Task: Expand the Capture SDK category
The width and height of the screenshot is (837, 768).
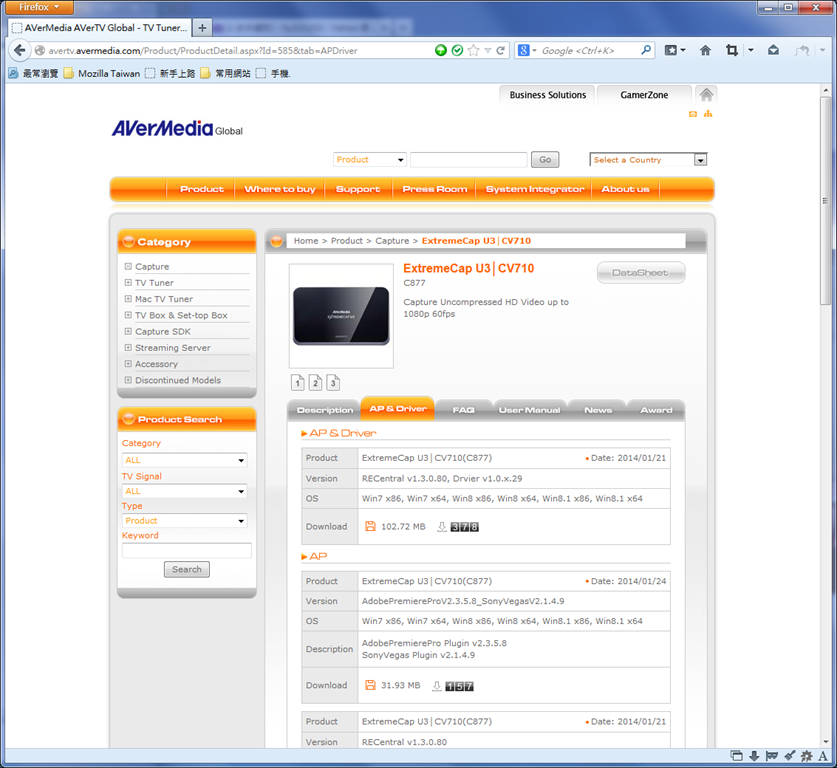Action: click(x=128, y=331)
